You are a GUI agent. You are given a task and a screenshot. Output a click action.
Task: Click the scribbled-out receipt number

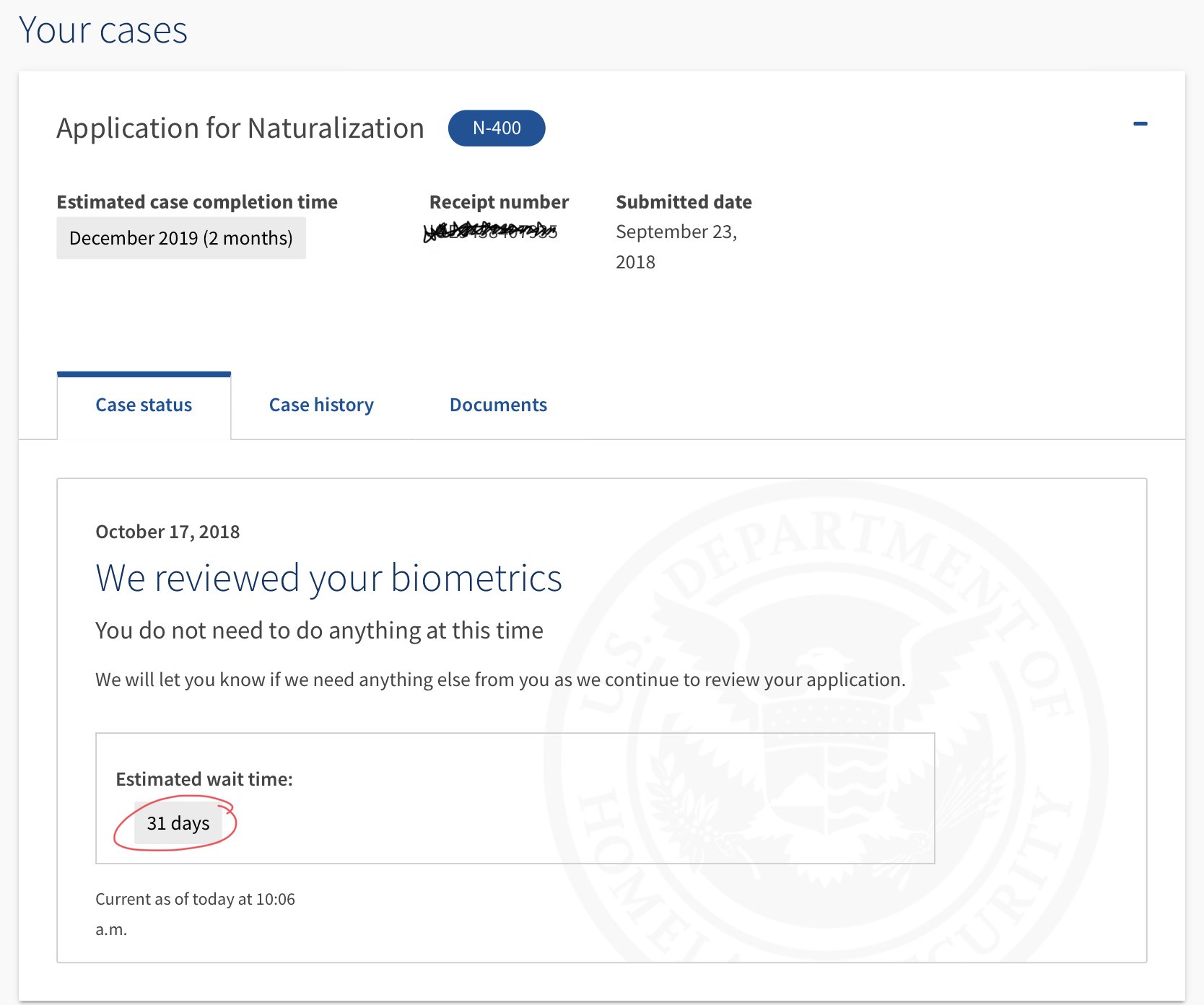coord(491,232)
